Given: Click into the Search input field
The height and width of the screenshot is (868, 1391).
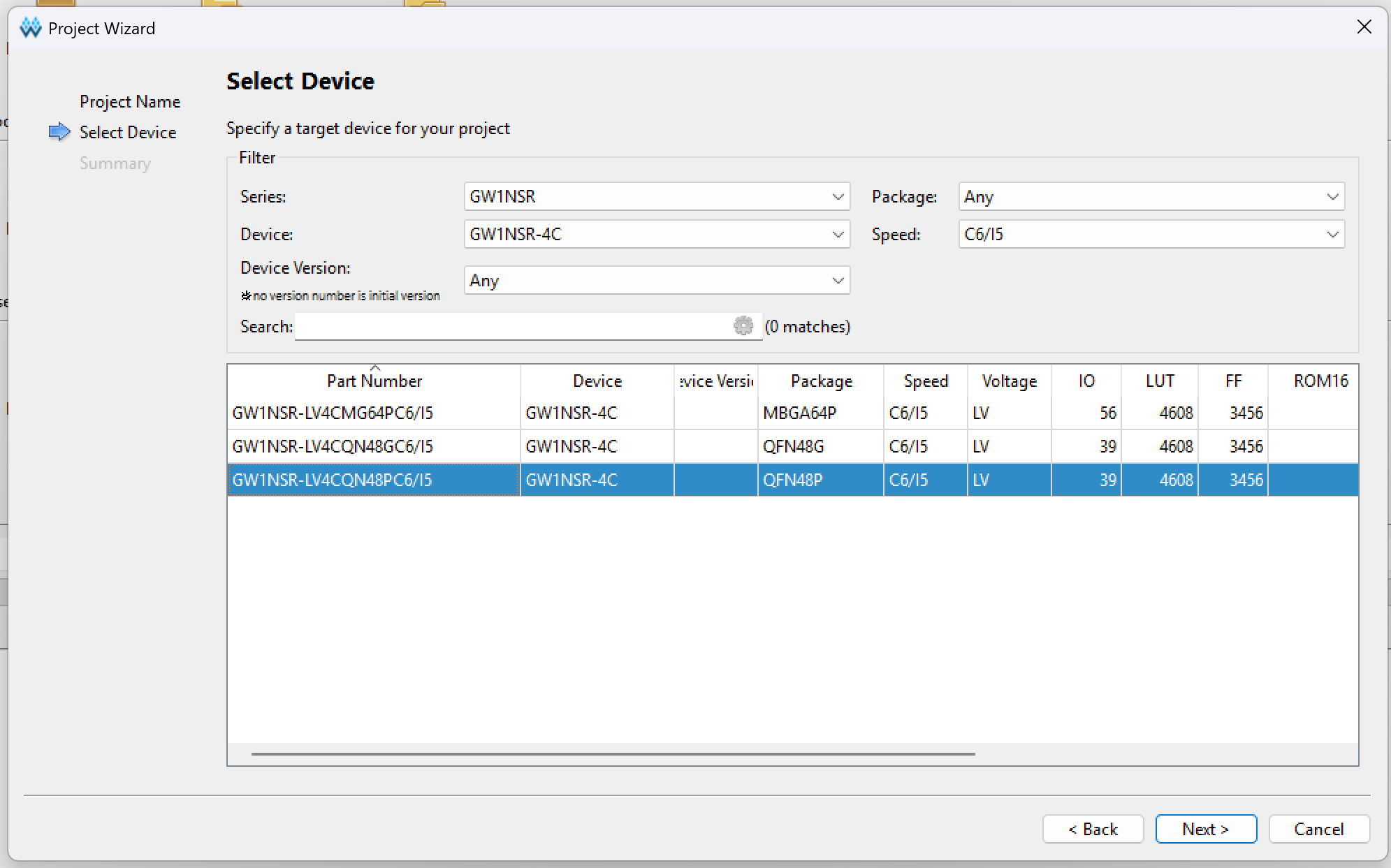Looking at the screenshot, I should tap(514, 326).
